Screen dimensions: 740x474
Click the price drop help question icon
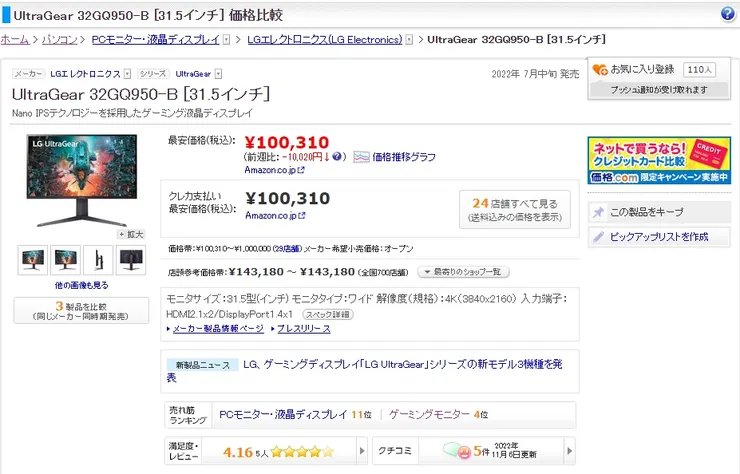(x=336, y=156)
